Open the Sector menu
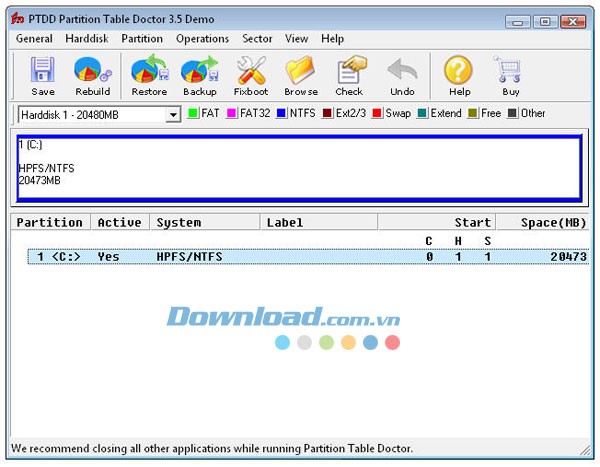The width and height of the screenshot is (600, 467). tap(257, 39)
